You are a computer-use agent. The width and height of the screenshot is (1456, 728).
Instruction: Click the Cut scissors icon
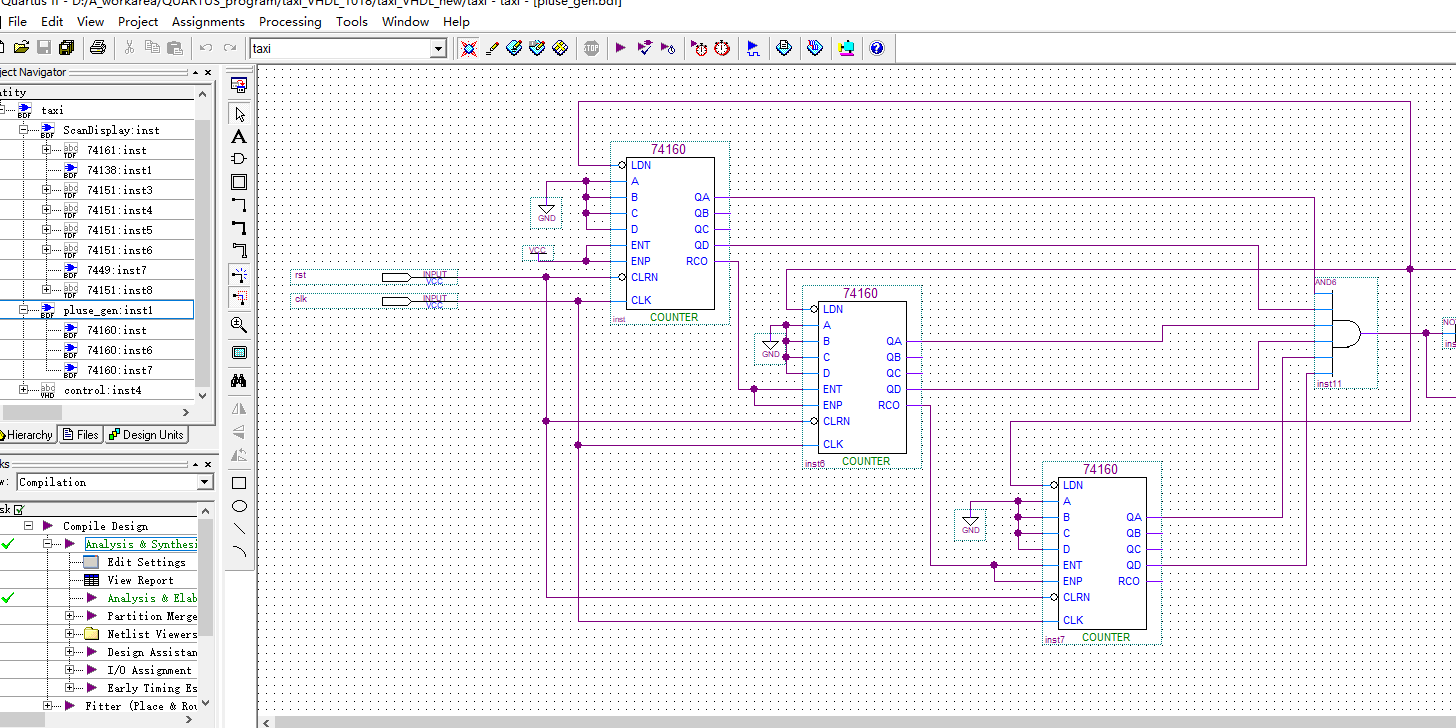click(130, 47)
